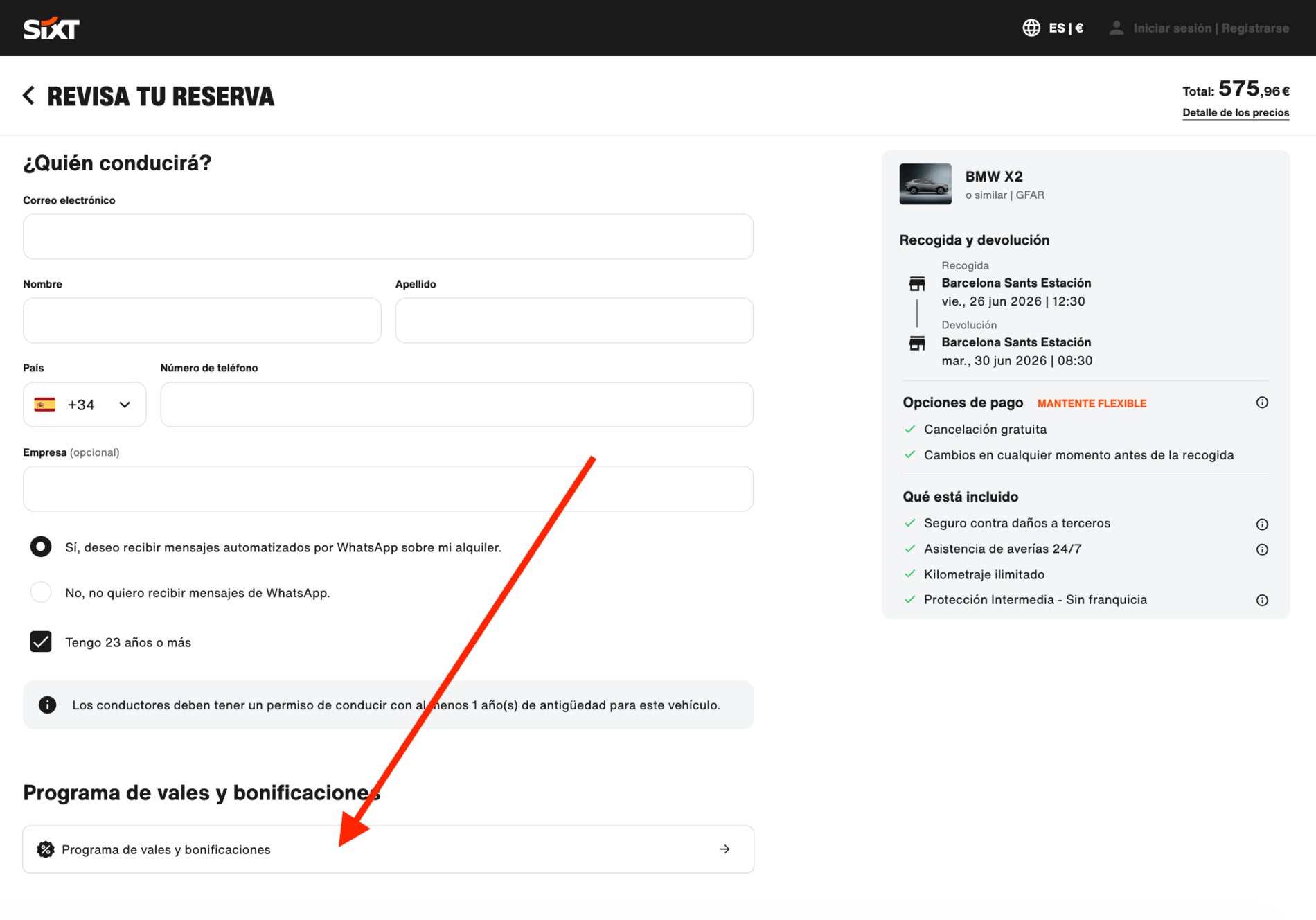The image size is (1316, 920).
Task: Open info for Protección Intermedia - Sin franquicia
Action: click(1262, 601)
